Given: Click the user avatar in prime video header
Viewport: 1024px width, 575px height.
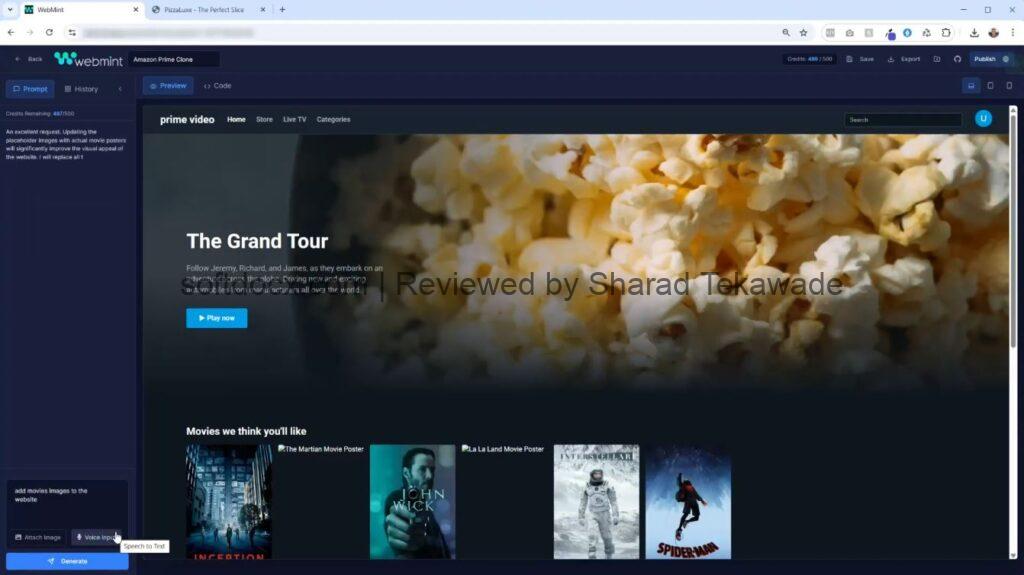Looking at the screenshot, I should (983, 119).
